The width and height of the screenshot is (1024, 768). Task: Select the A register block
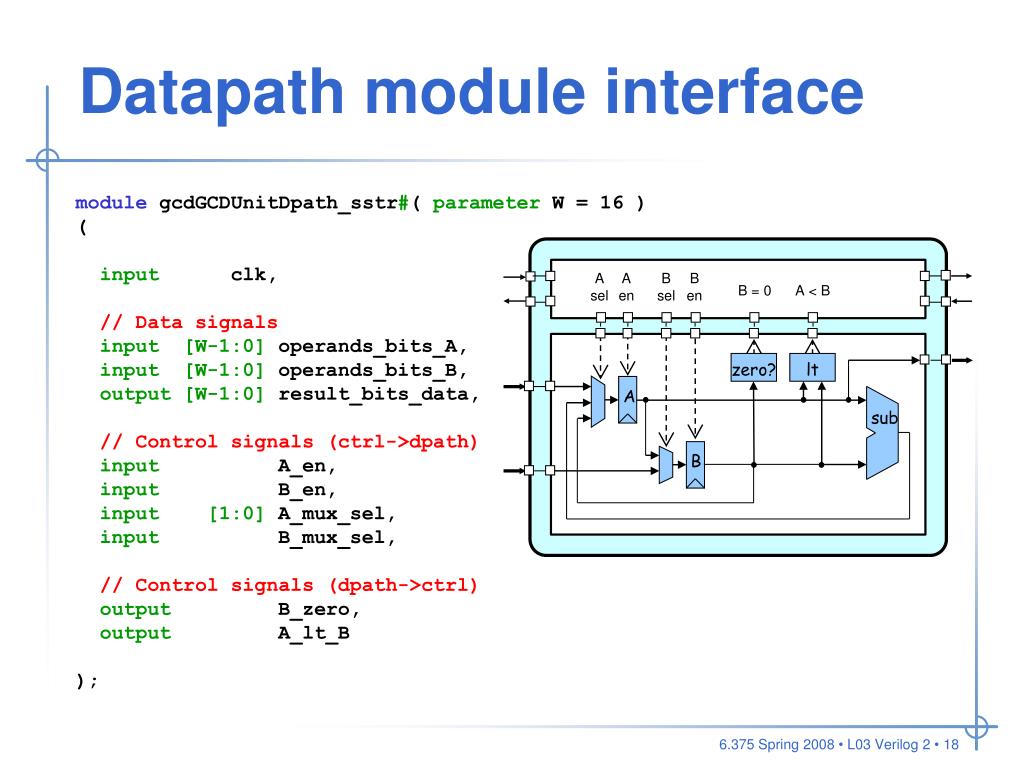coord(628,399)
